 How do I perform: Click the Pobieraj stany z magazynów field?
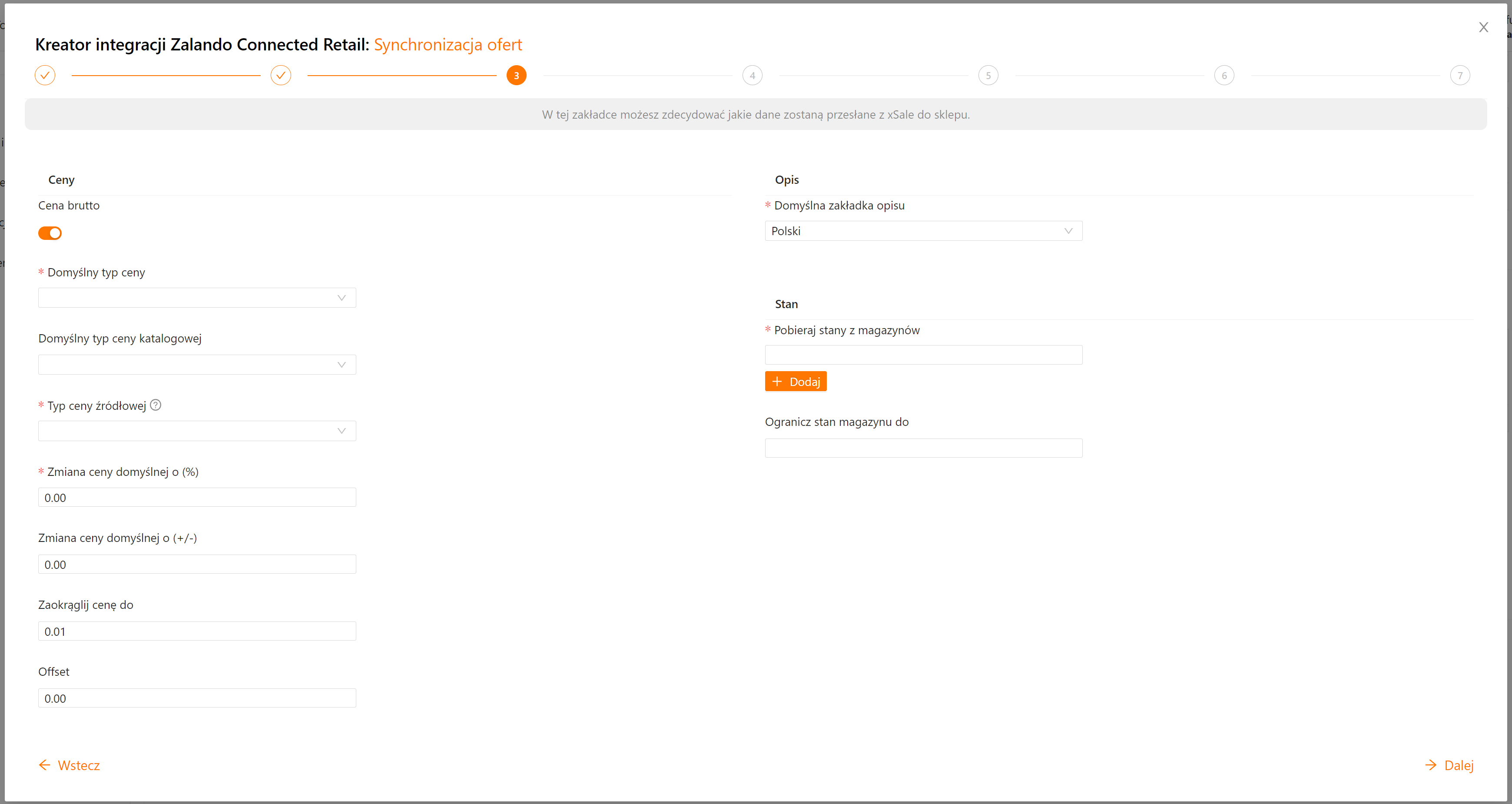923,355
